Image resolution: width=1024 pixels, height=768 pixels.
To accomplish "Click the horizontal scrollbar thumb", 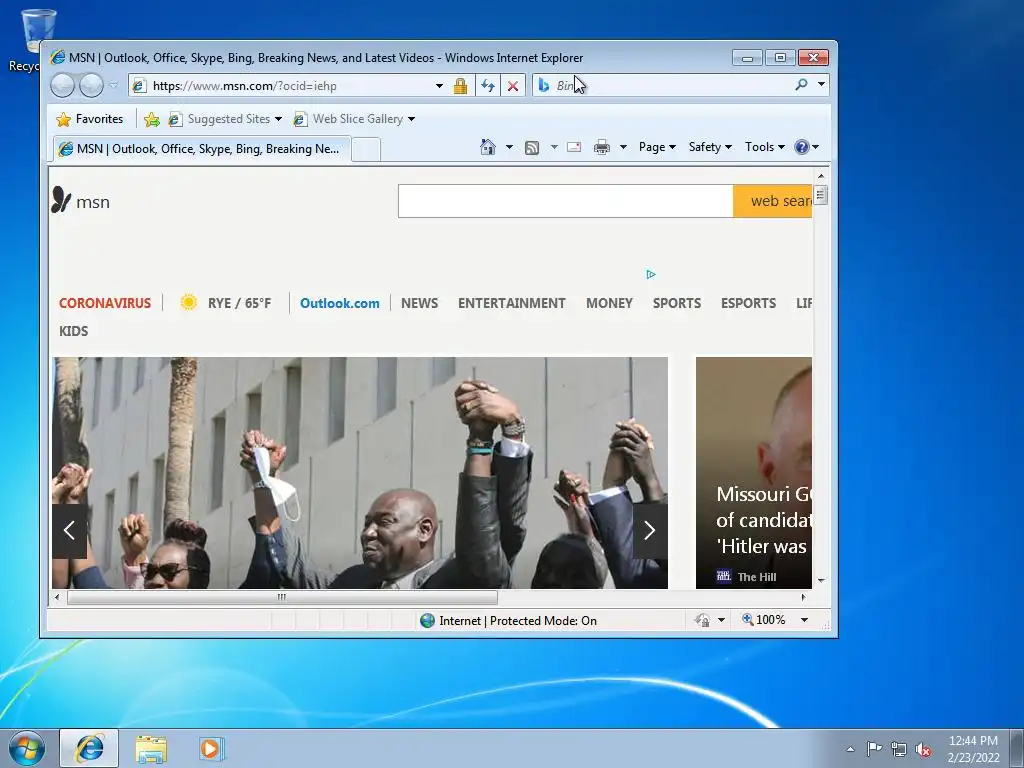I will (282, 597).
